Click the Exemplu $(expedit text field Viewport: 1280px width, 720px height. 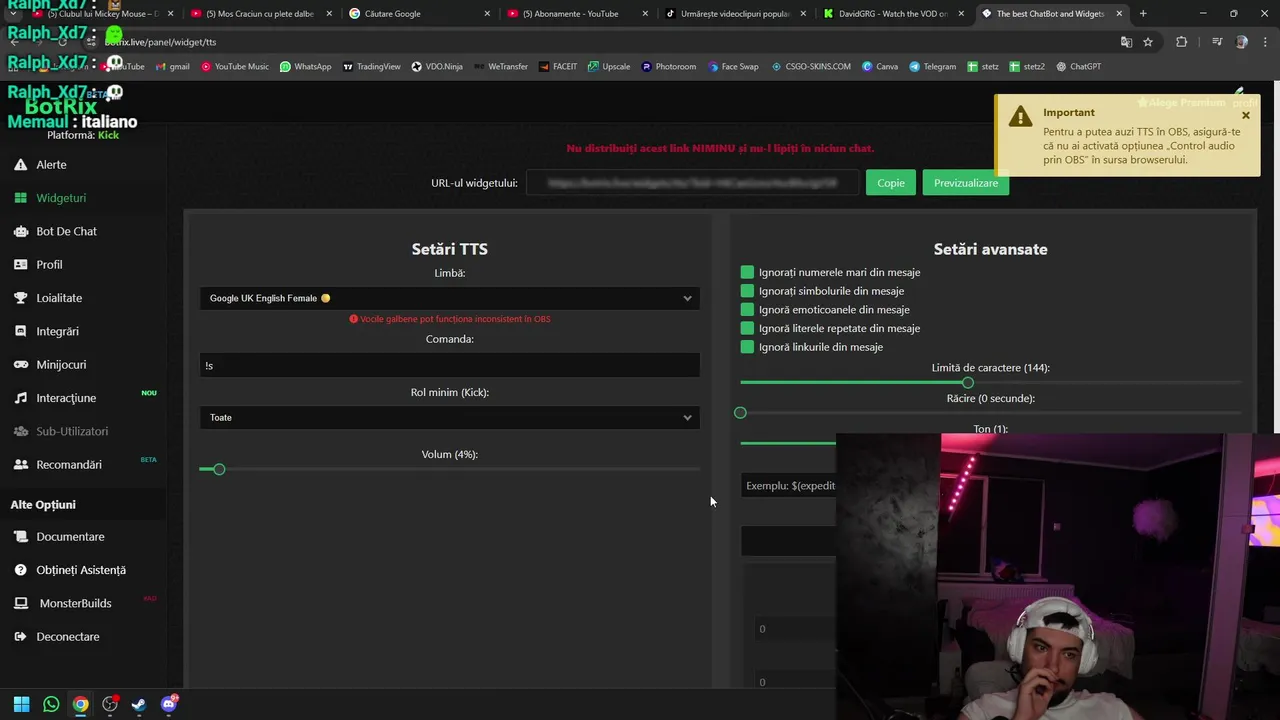click(x=788, y=486)
